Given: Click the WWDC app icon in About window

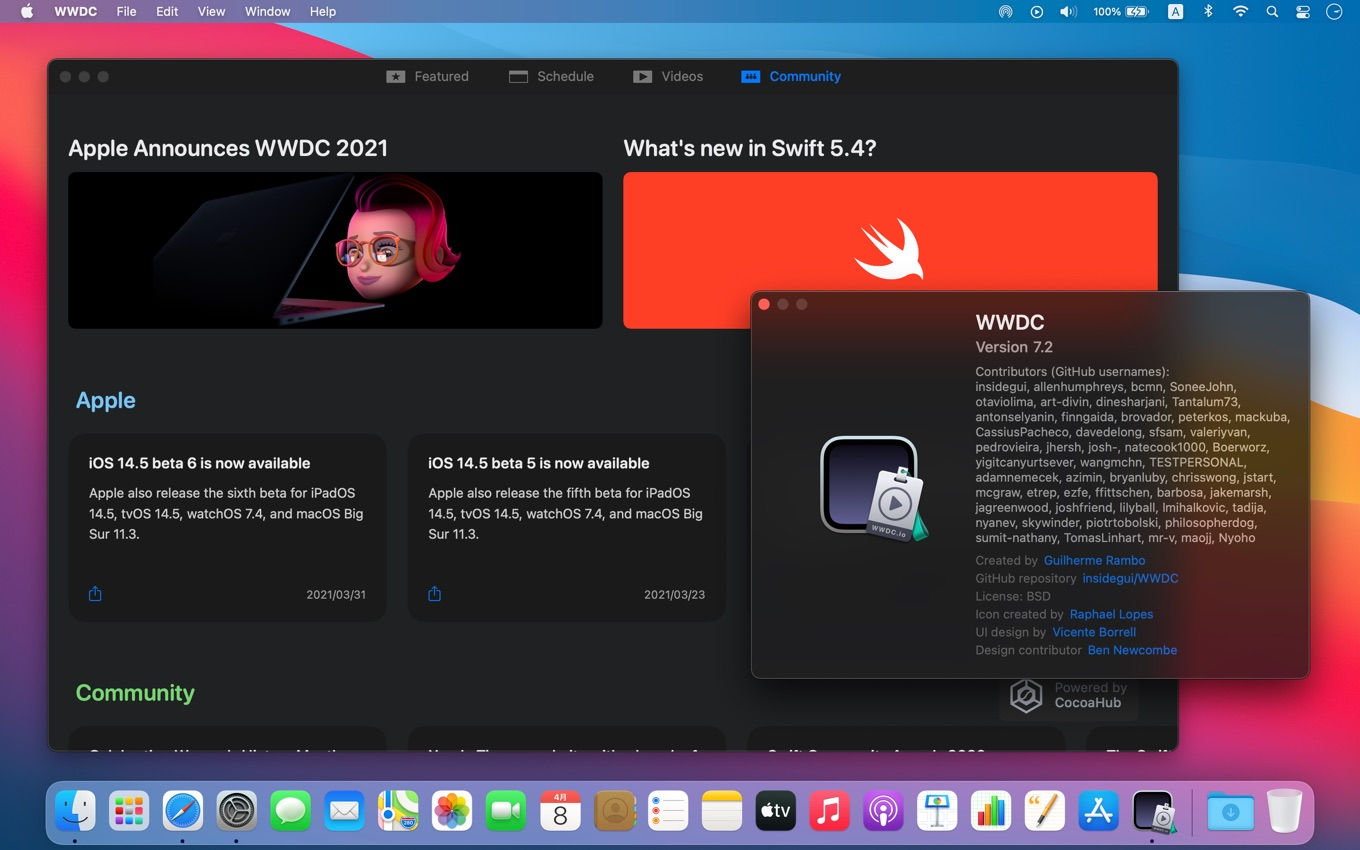Looking at the screenshot, I should (873, 488).
